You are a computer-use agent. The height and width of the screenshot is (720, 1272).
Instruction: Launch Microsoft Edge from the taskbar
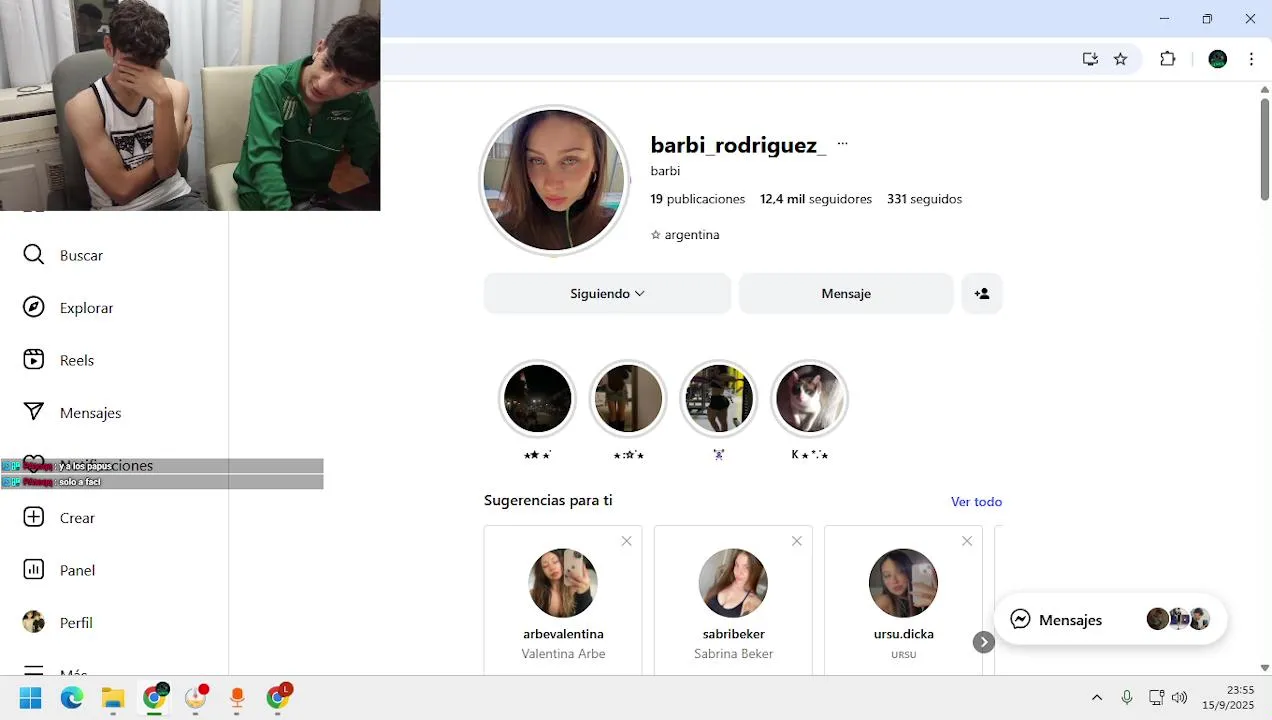[72, 698]
